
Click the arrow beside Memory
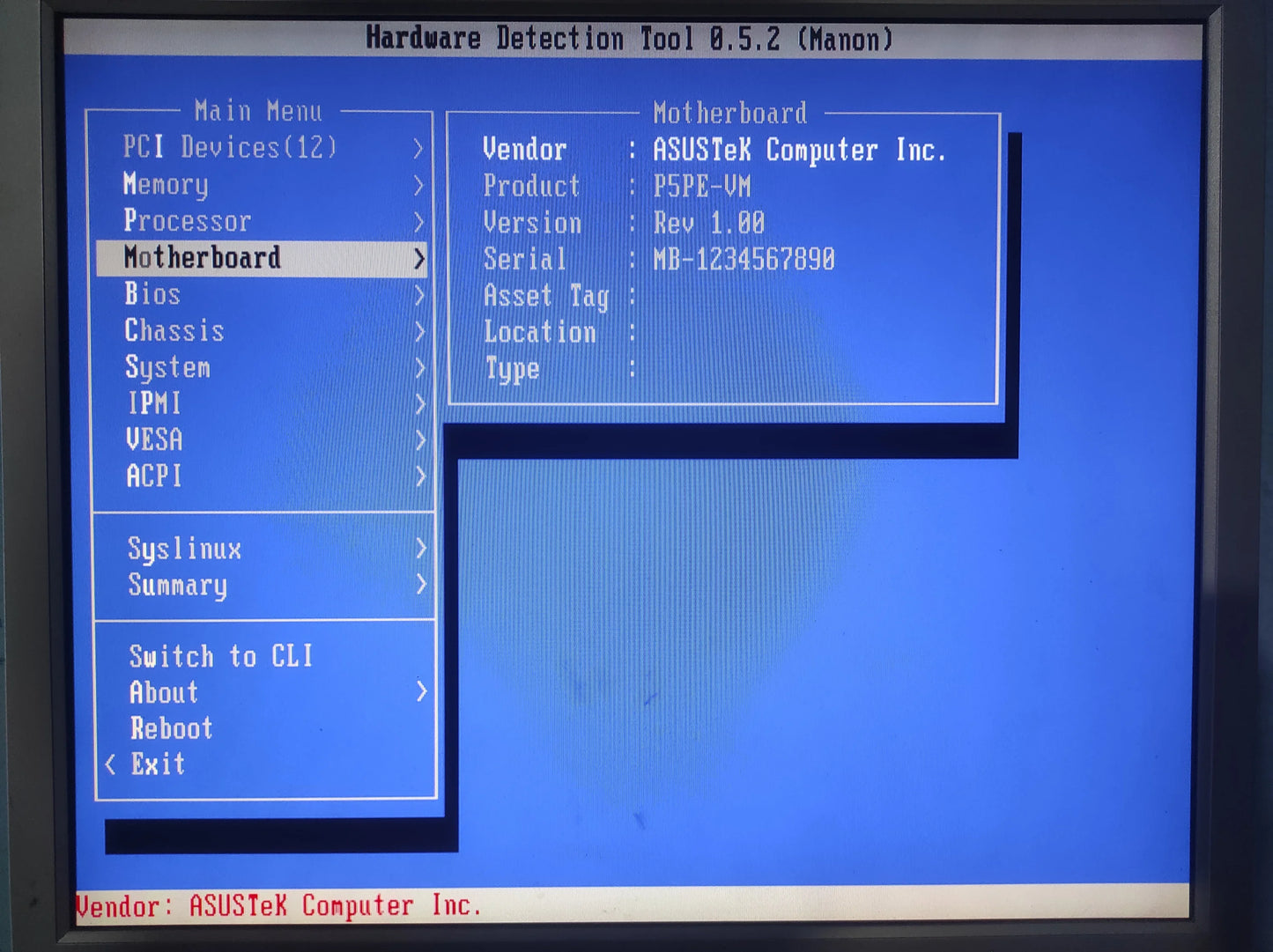418,185
